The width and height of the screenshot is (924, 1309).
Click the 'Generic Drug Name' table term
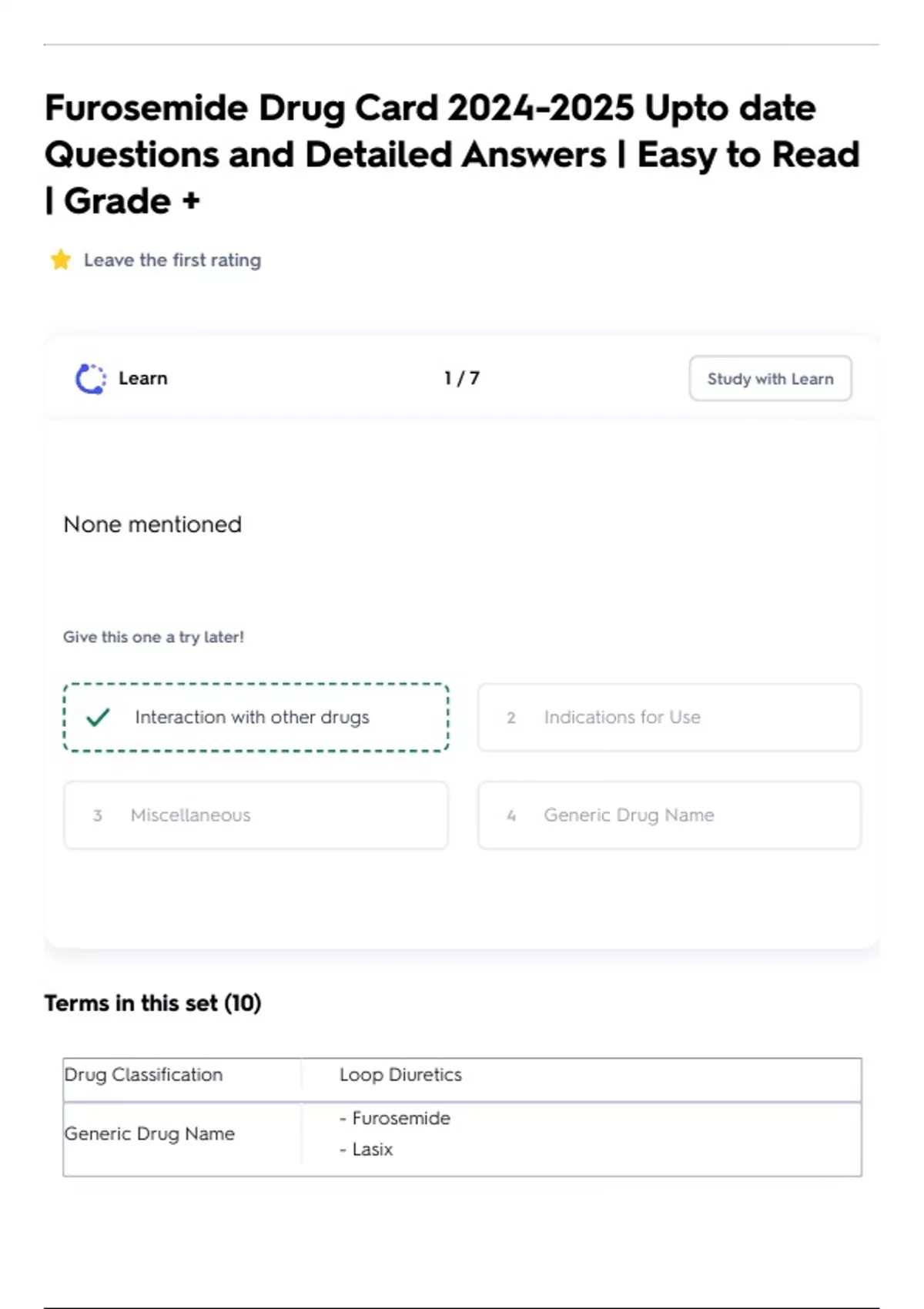coord(150,1134)
